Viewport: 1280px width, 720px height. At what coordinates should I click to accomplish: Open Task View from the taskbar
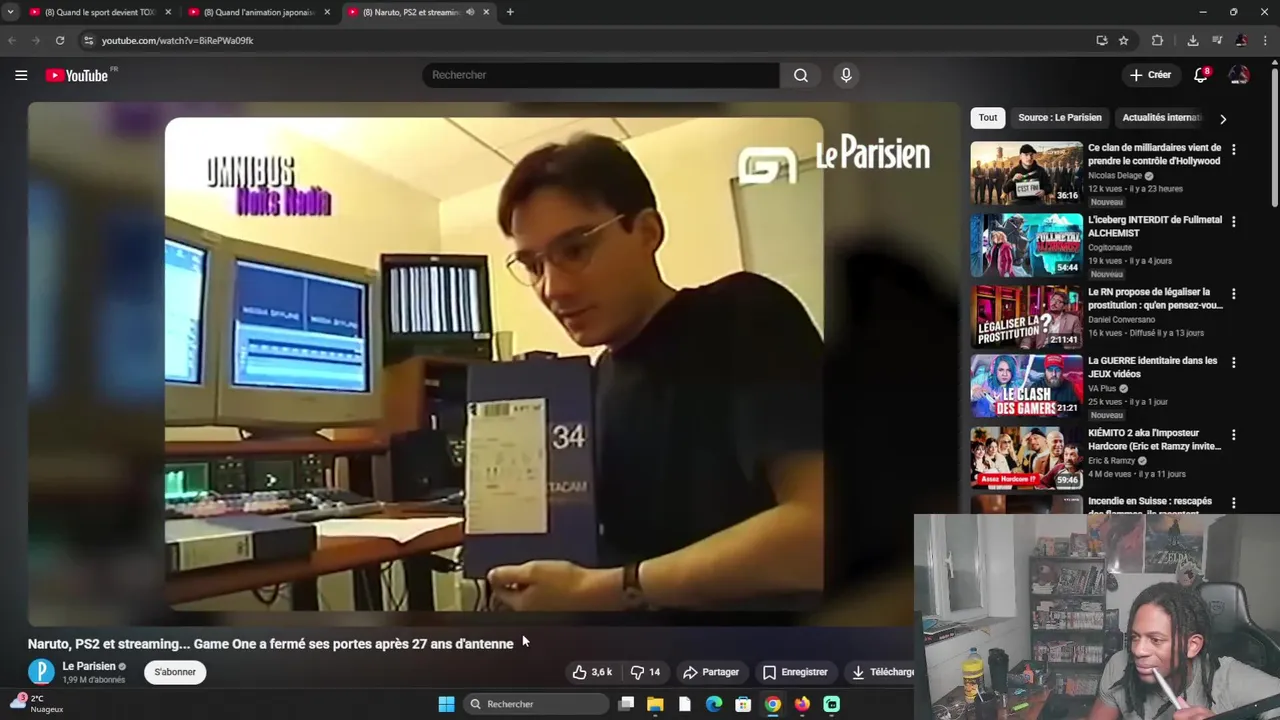(626, 704)
